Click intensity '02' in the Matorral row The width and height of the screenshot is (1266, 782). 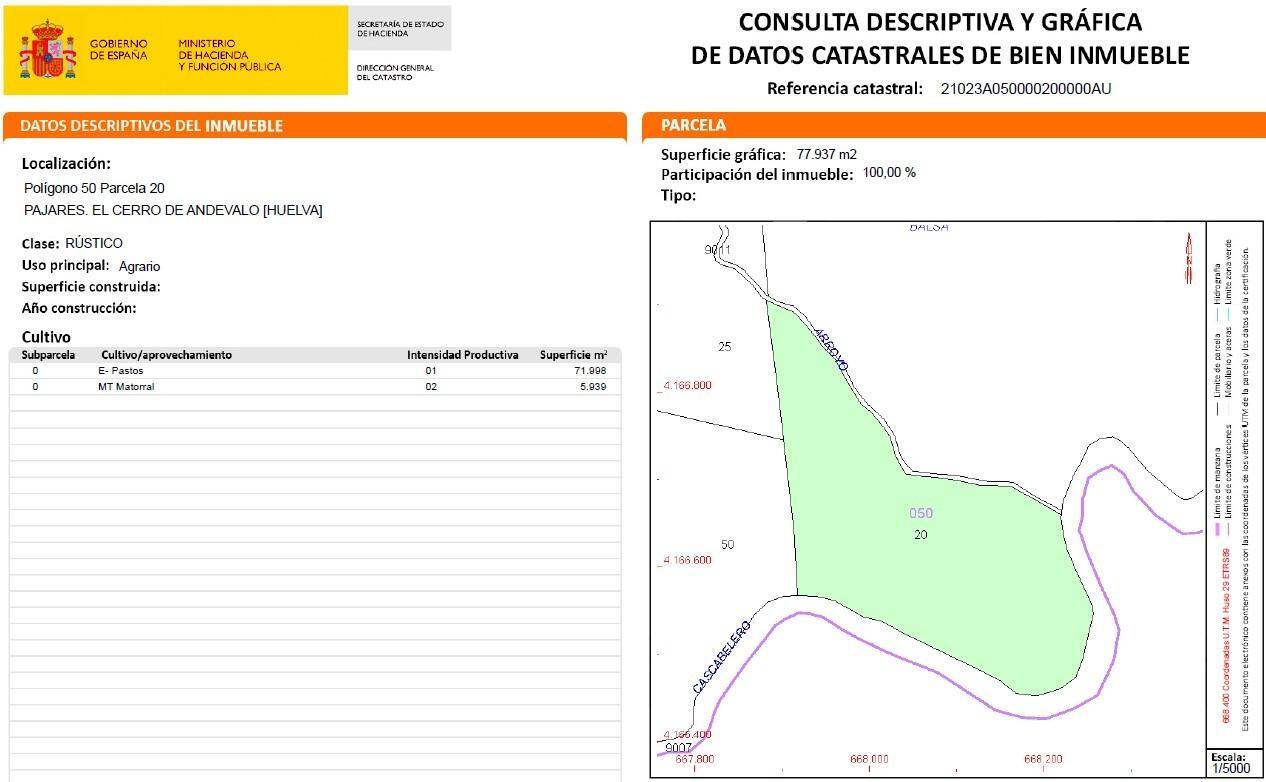click(x=431, y=387)
